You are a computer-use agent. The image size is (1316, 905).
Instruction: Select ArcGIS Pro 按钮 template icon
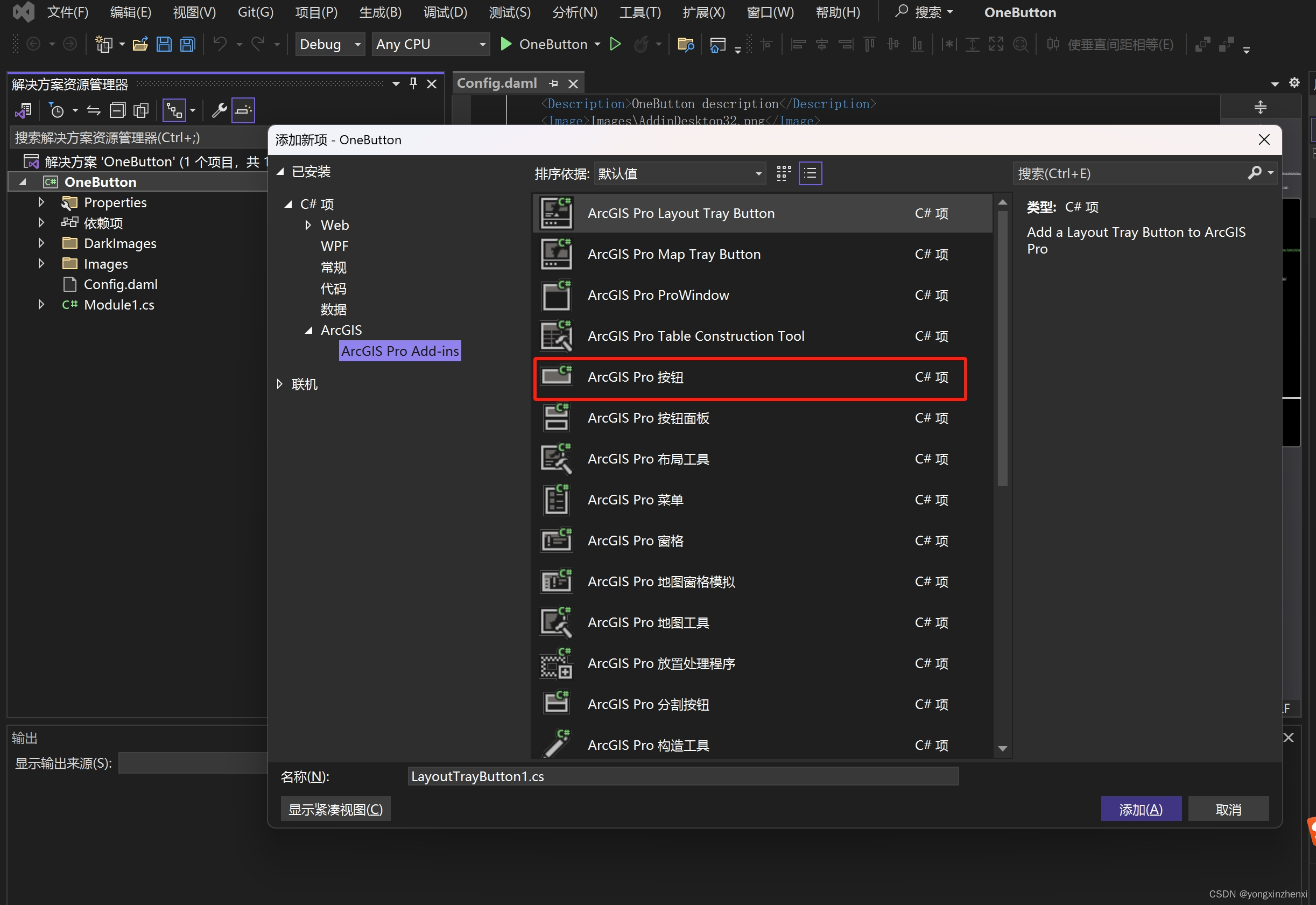pos(556,377)
